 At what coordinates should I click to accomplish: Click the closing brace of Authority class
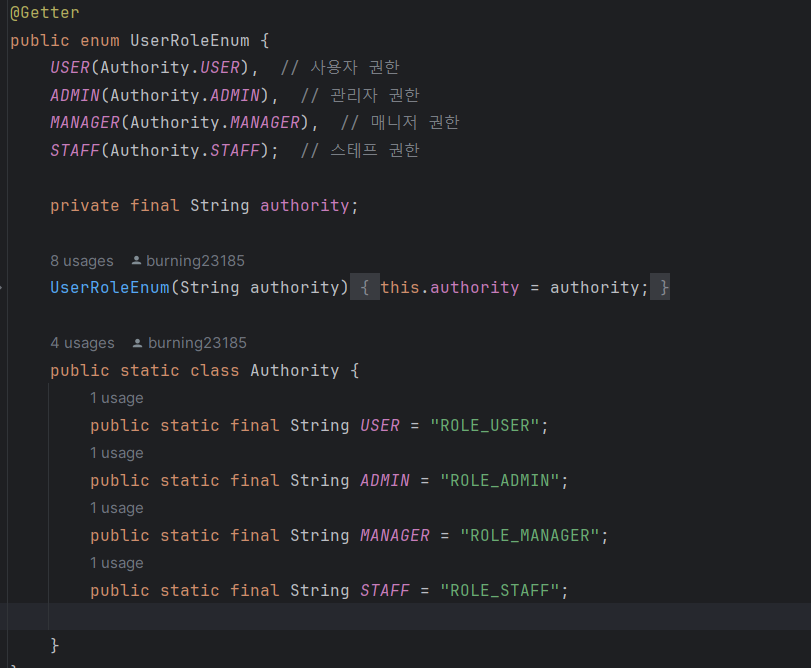pos(55,645)
